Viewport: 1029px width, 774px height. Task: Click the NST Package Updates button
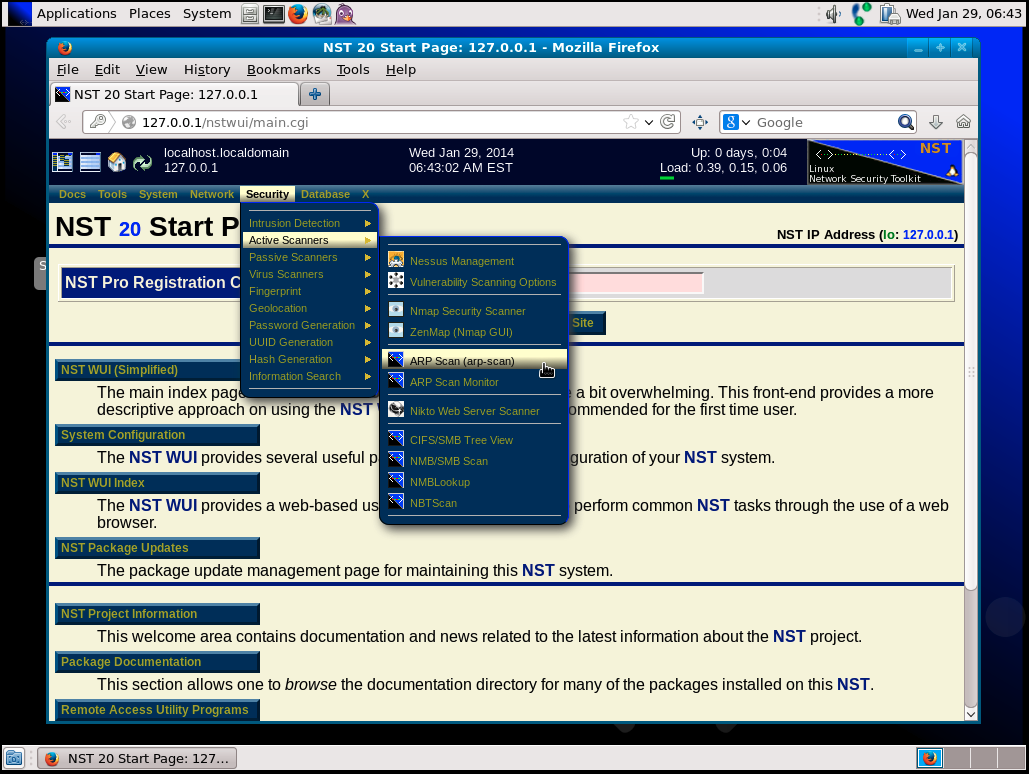[x=158, y=548]
